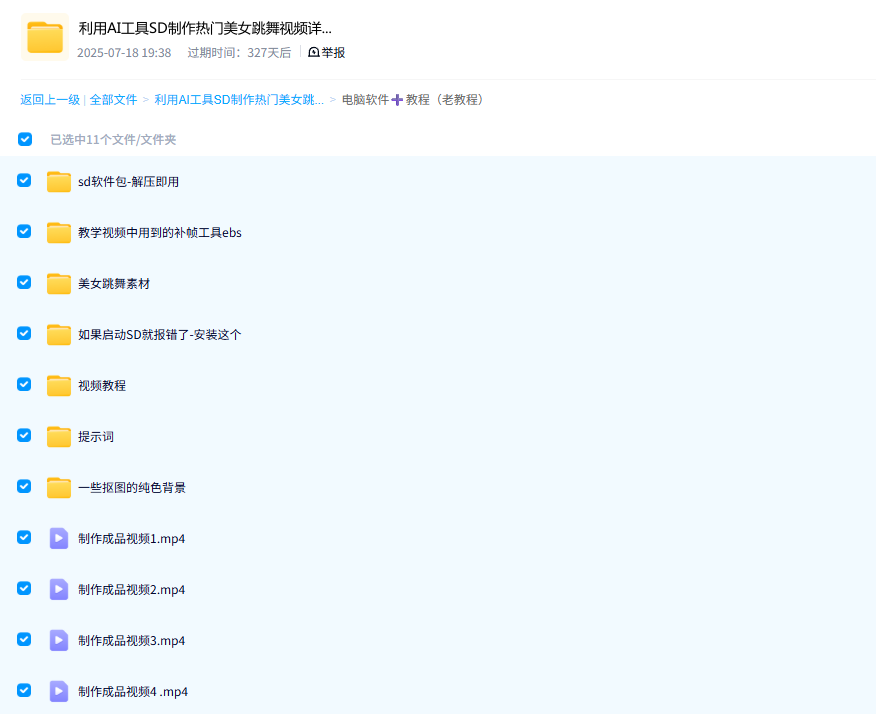Open folder name 提示词

coord(96,436)
